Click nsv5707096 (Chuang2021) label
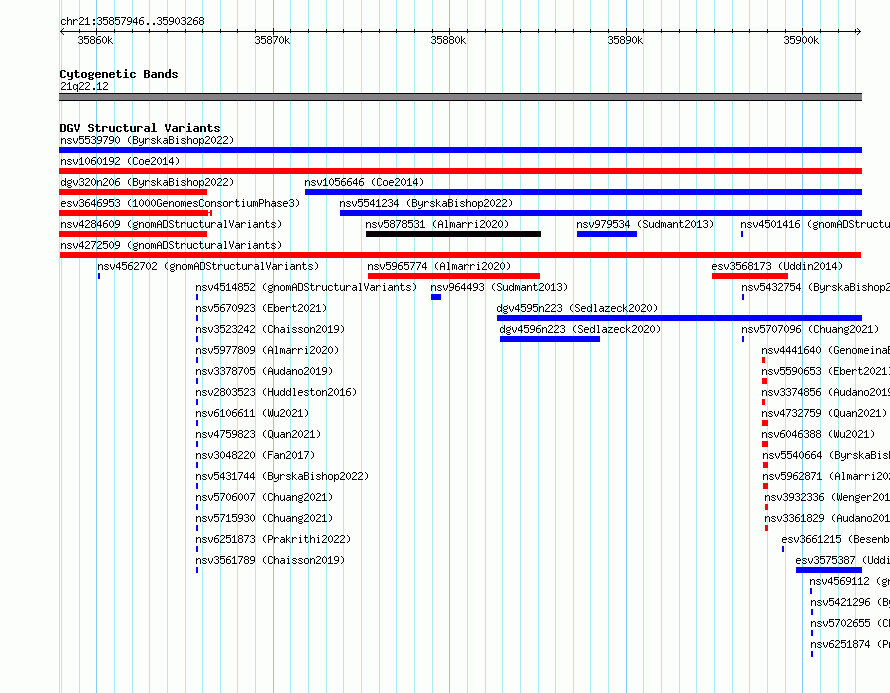The width and height of the screenshot is (890, 693). pyautogui.click(x=810, y=329)
